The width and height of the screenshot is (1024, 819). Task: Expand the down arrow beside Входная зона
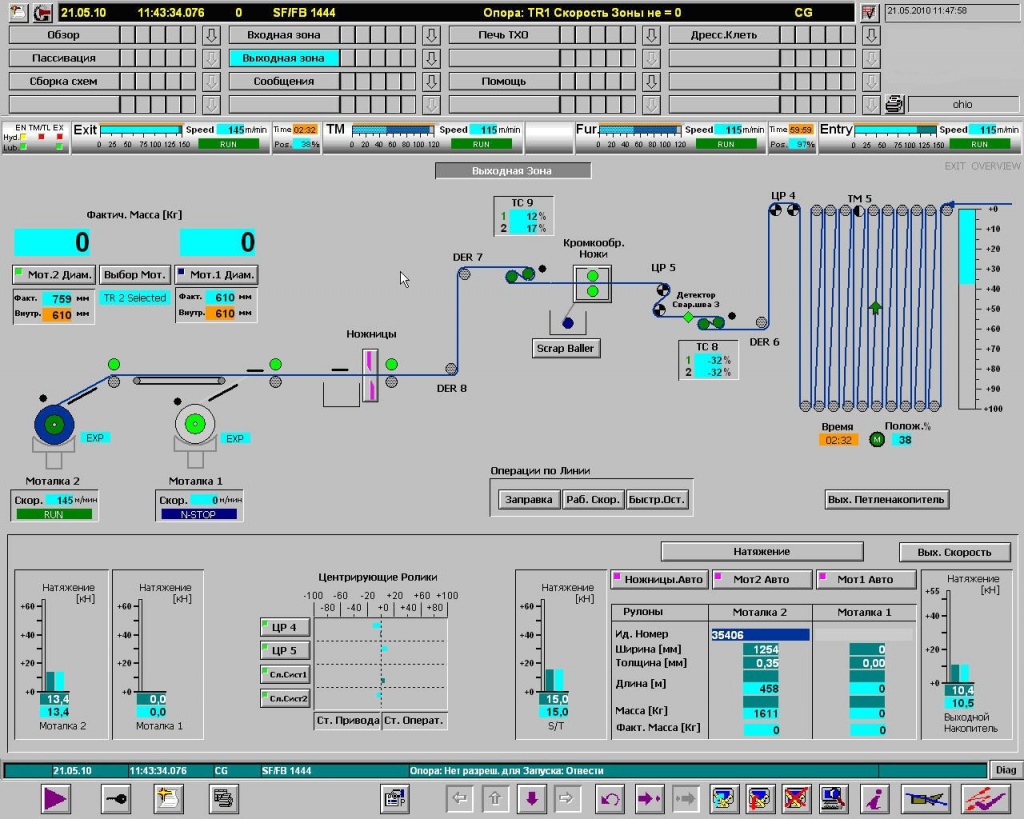431,35
